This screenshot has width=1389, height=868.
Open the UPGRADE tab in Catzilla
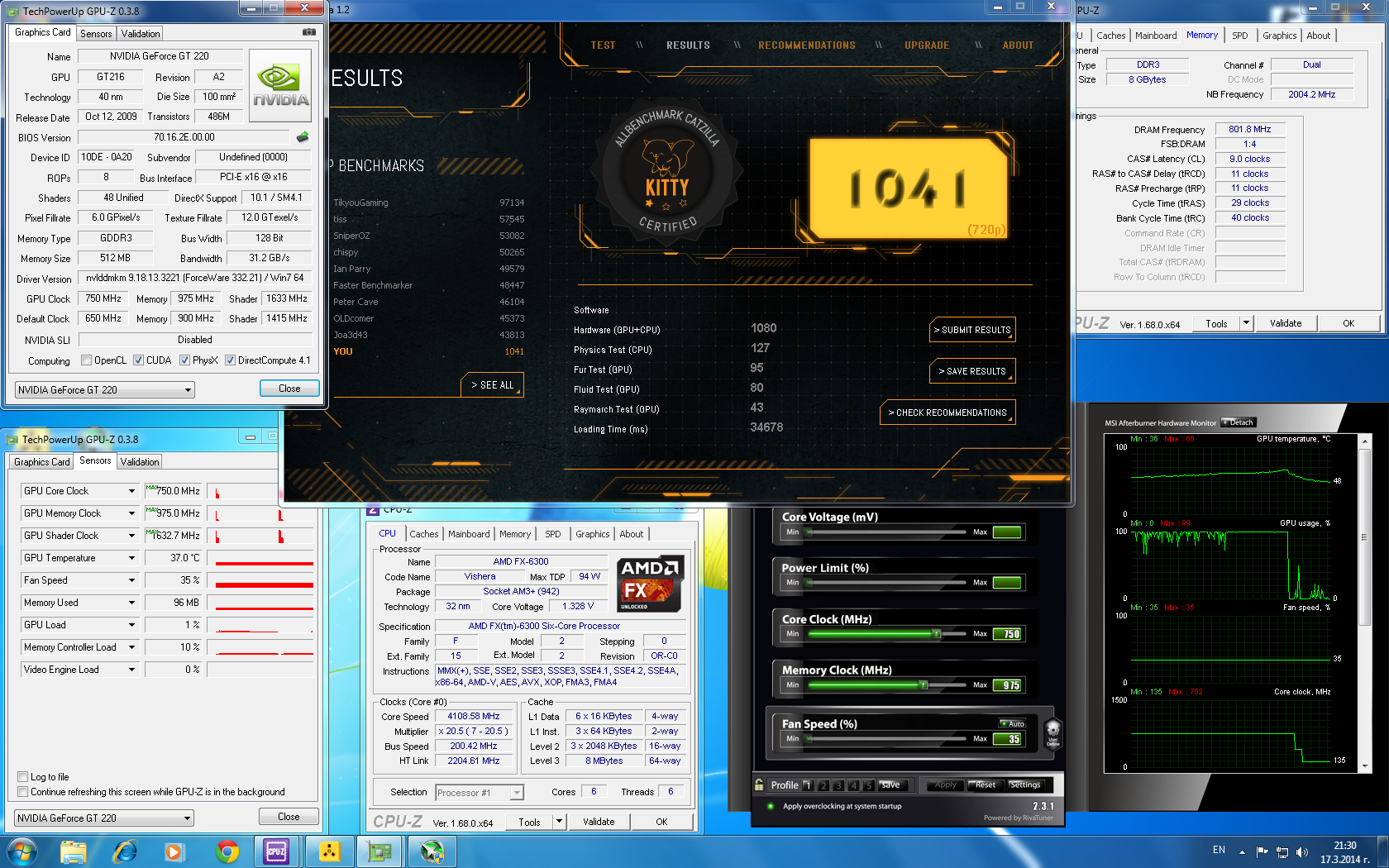coord(927,45)
